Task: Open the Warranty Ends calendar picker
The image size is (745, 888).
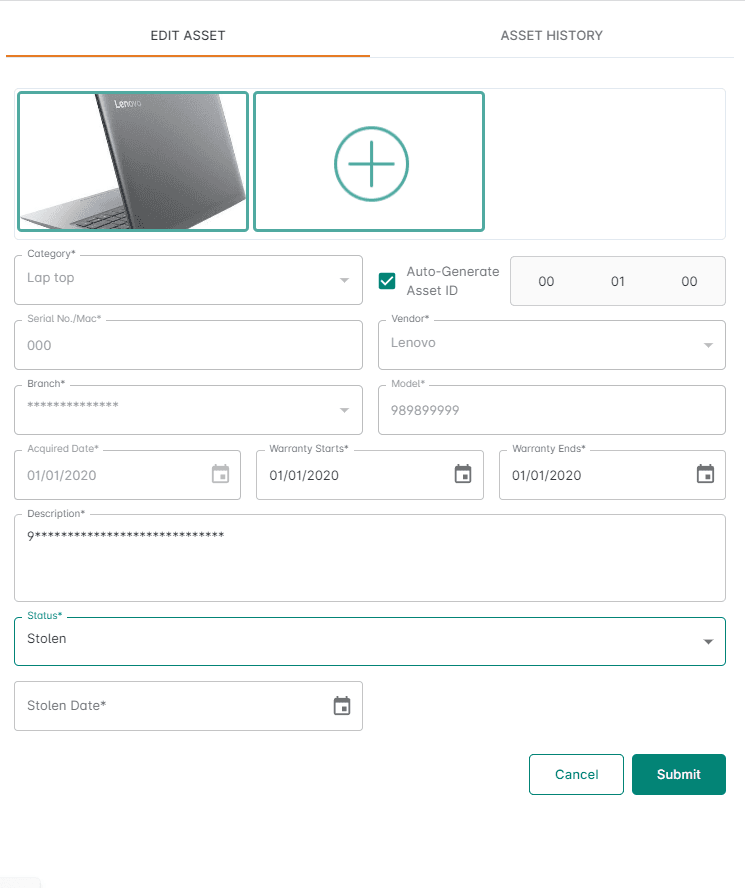Action: [x=706, y=474]
